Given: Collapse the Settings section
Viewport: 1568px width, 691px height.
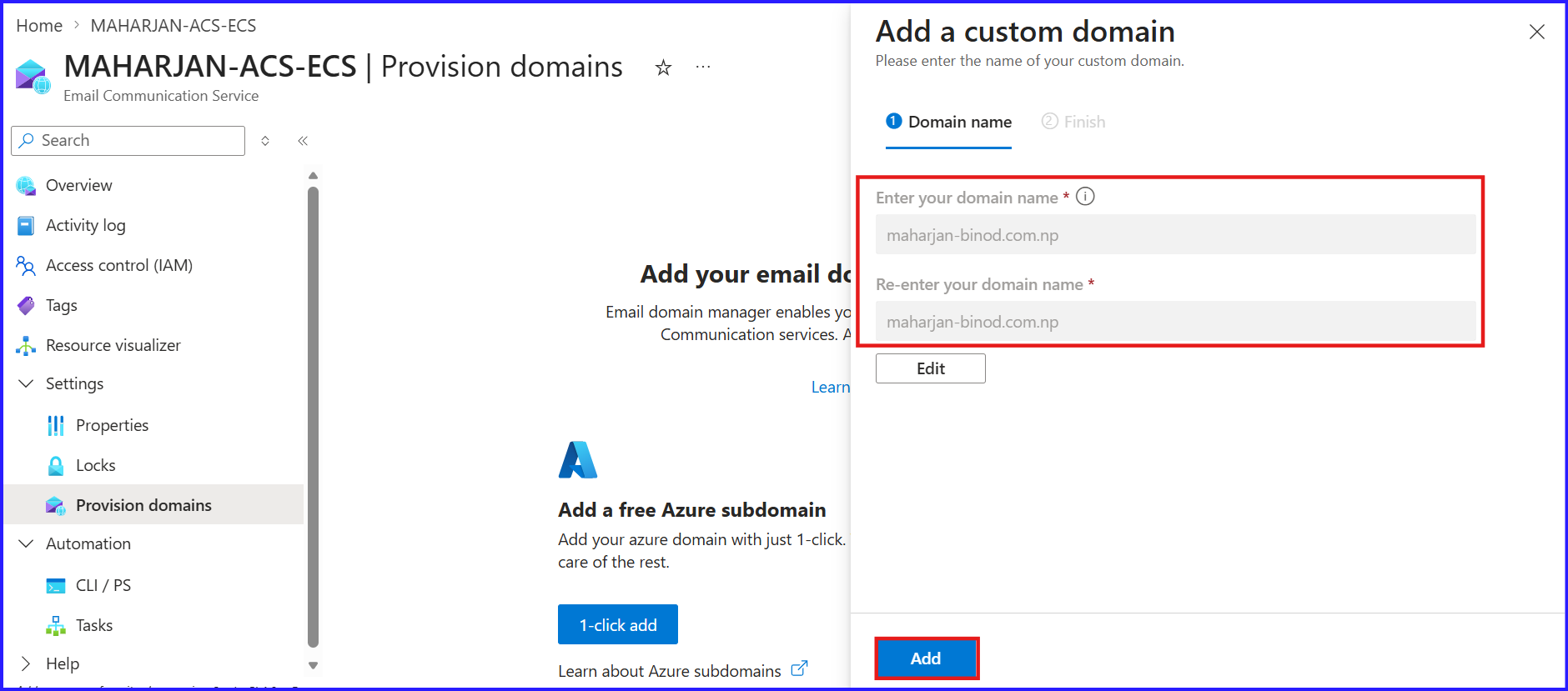Looking at the screenshot, I should pos(26,383).
